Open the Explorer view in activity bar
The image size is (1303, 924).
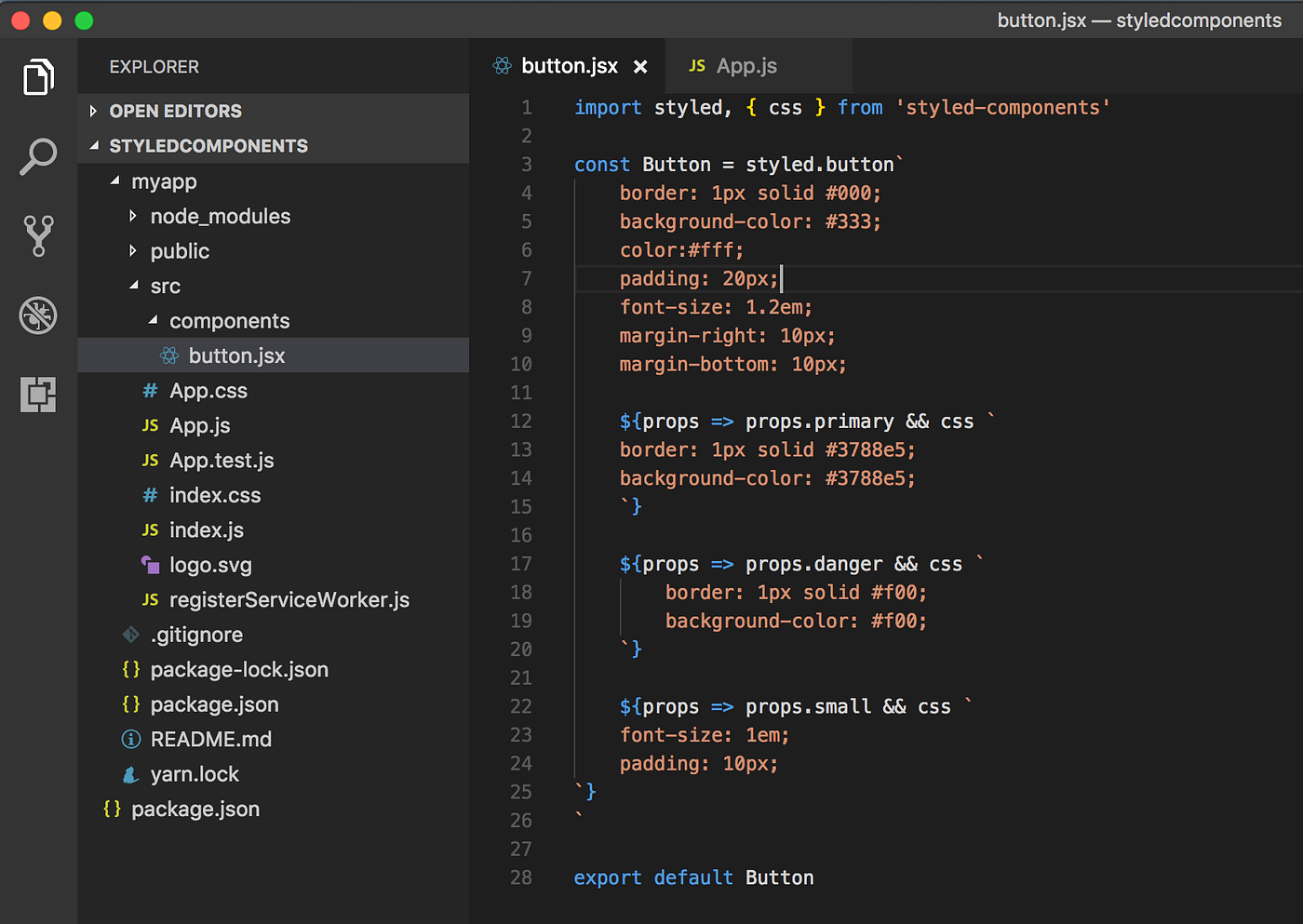click(38, 77)
